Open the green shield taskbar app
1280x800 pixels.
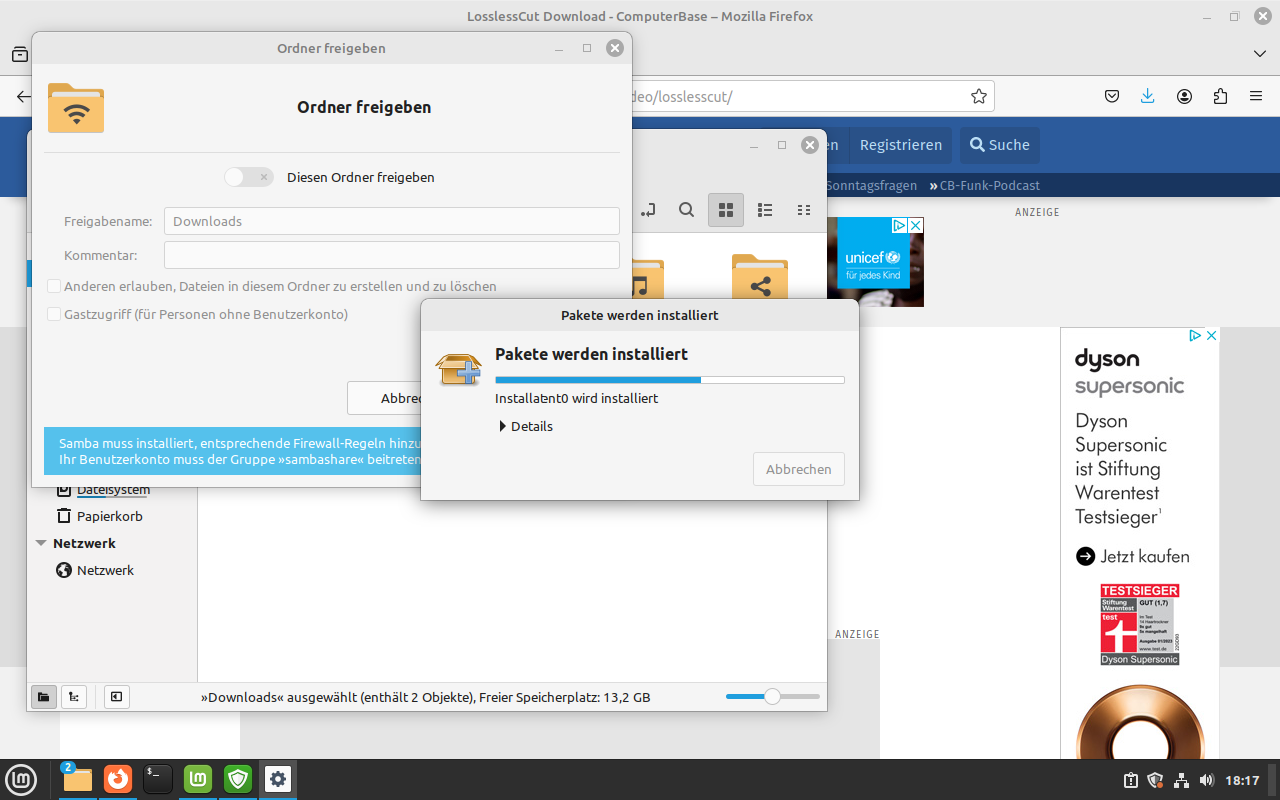pyautogui.click(x=238, y=779)
